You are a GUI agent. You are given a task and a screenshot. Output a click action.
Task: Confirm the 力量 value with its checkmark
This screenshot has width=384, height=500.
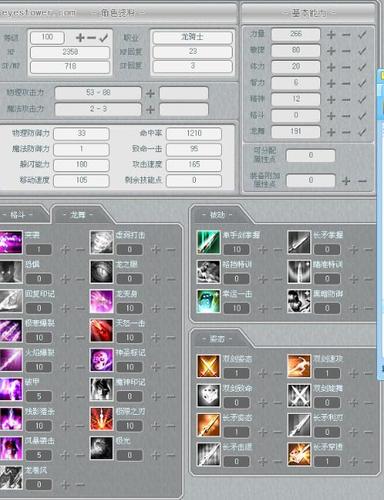pos(362,34)
